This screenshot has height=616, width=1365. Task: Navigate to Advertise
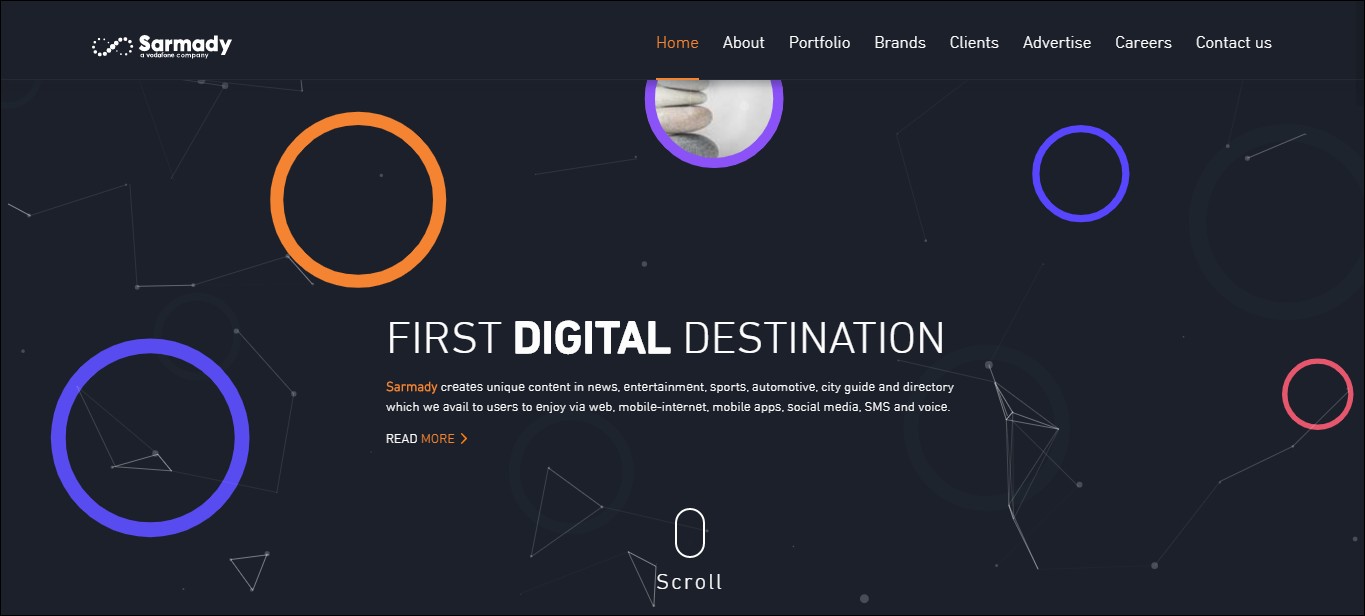(1057, 43)
